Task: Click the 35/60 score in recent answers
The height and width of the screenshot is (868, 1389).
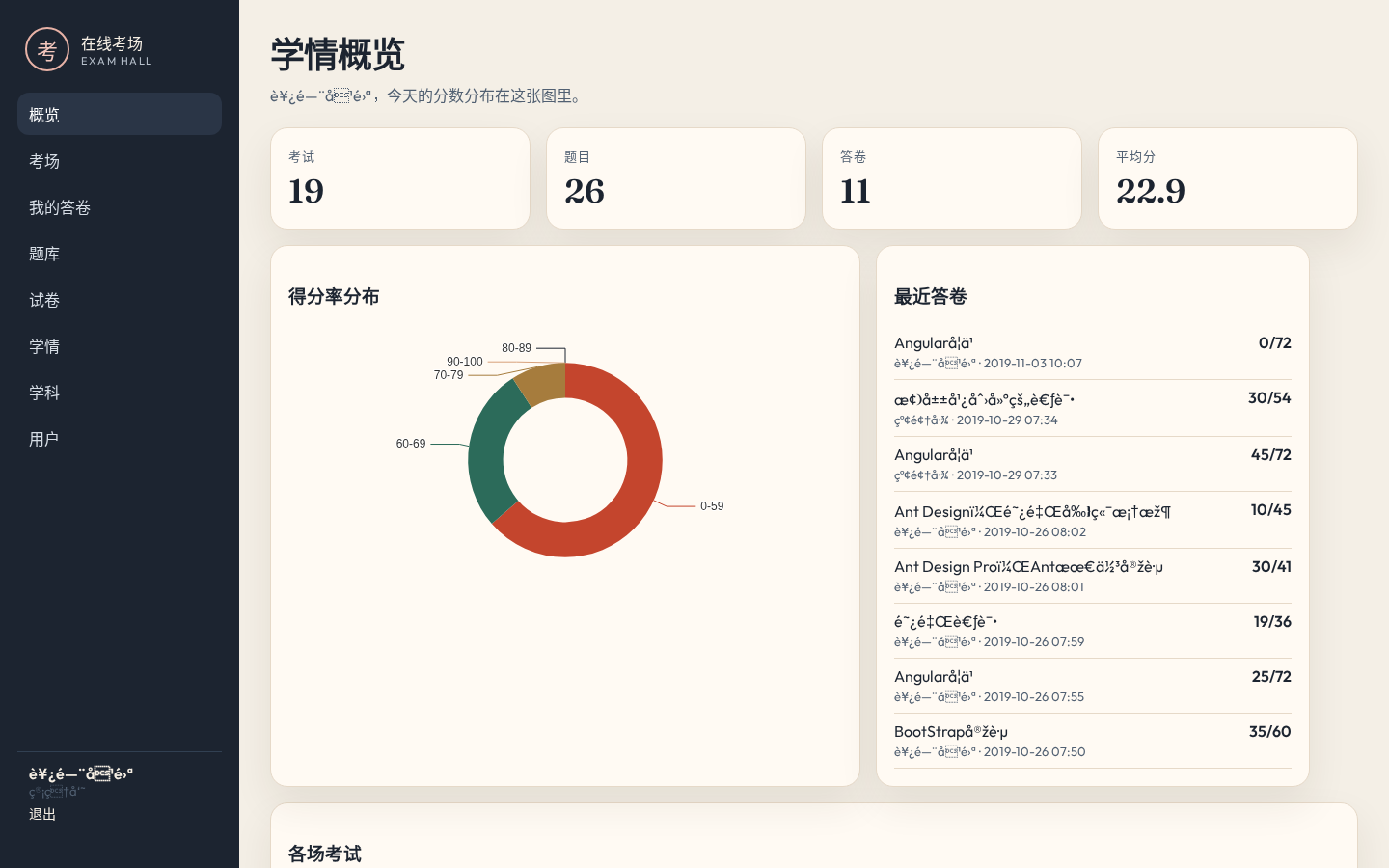Action: click(1270, 731)
